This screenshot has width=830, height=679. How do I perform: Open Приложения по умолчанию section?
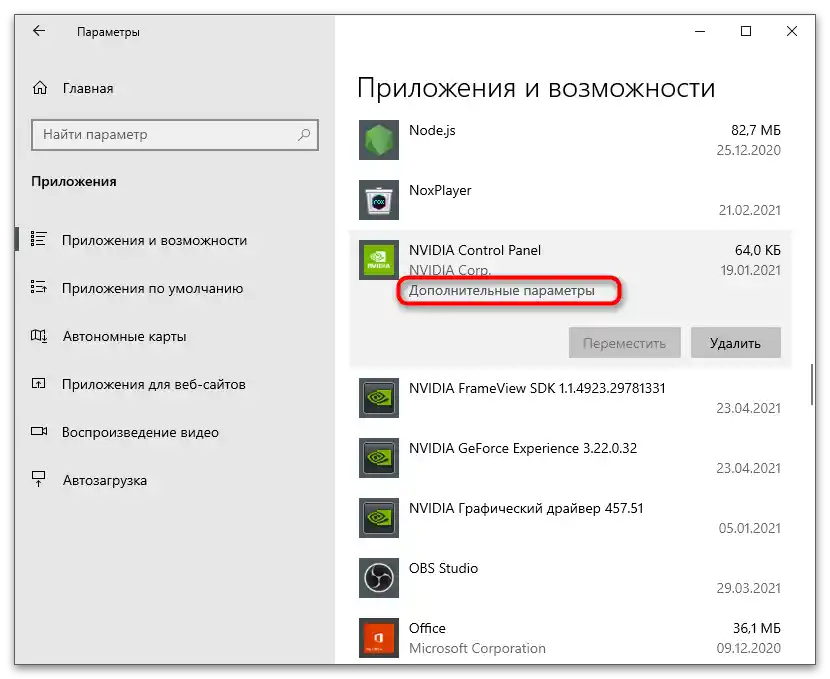(x=152, y=288)
